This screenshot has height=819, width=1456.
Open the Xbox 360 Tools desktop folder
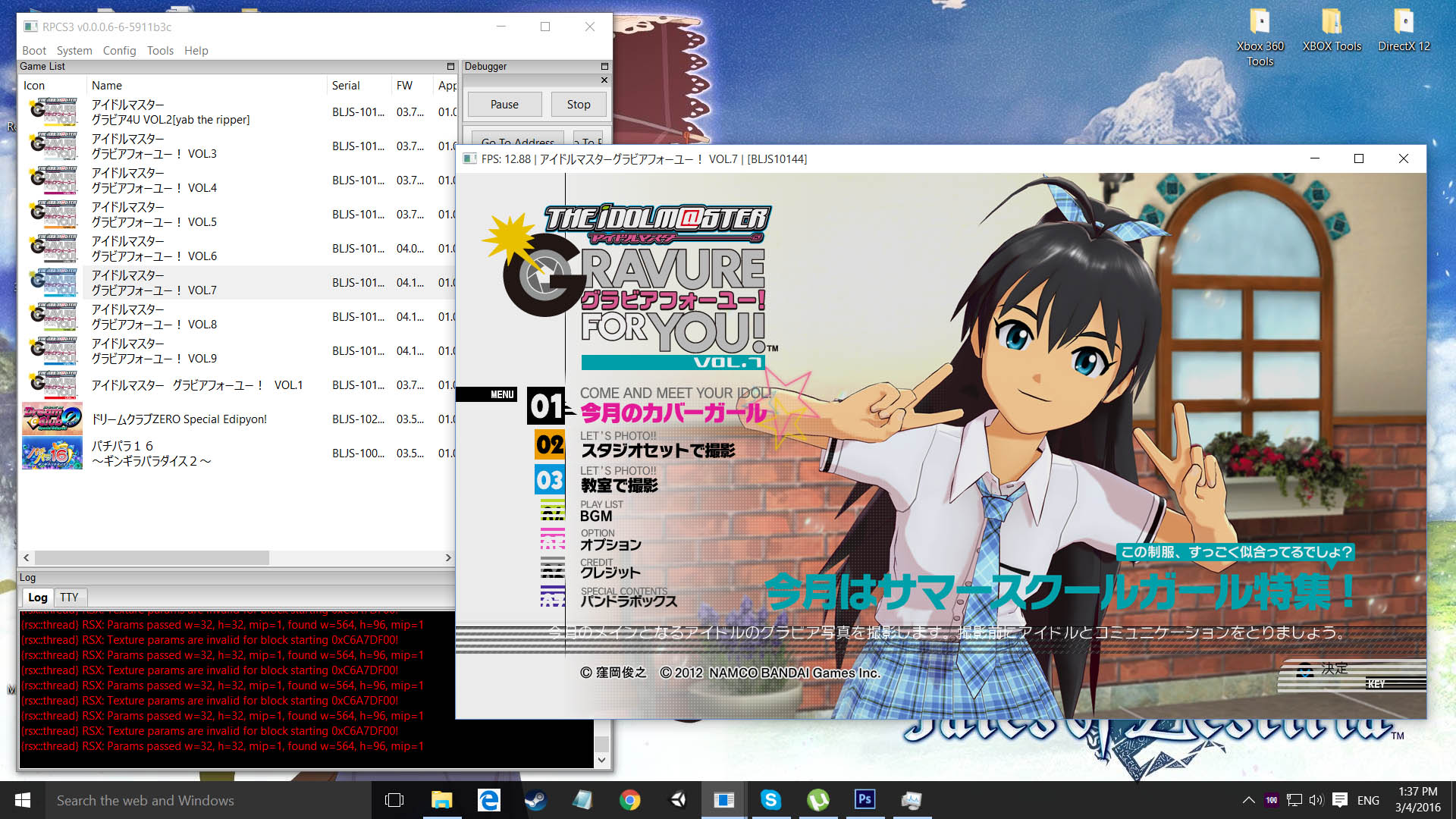point(1260,36)
